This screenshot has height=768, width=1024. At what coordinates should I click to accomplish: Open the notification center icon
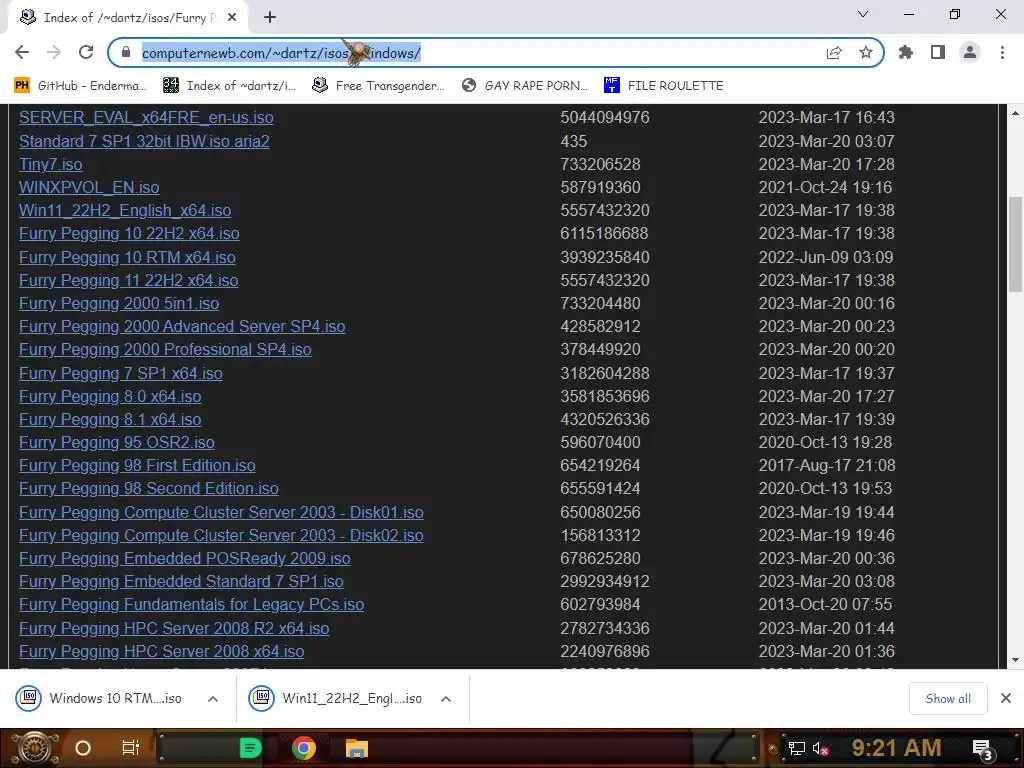(983, 749)
